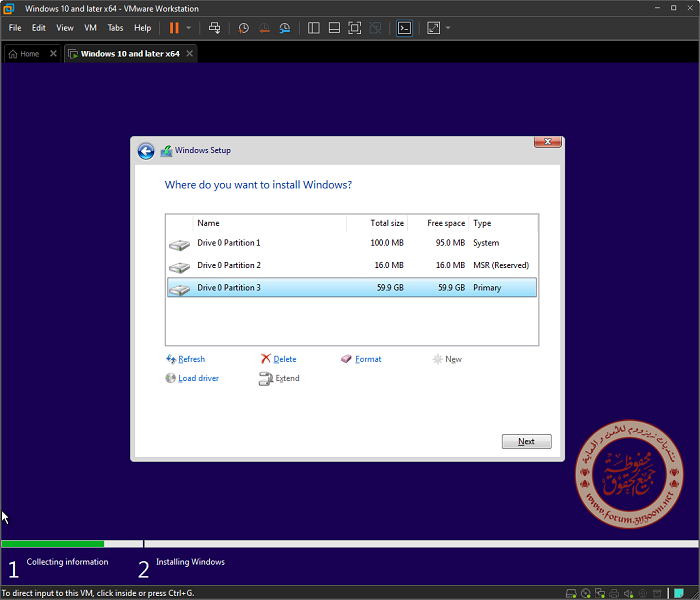Click the Free space column header
The image size is (700, 600).
pos(438,223)
